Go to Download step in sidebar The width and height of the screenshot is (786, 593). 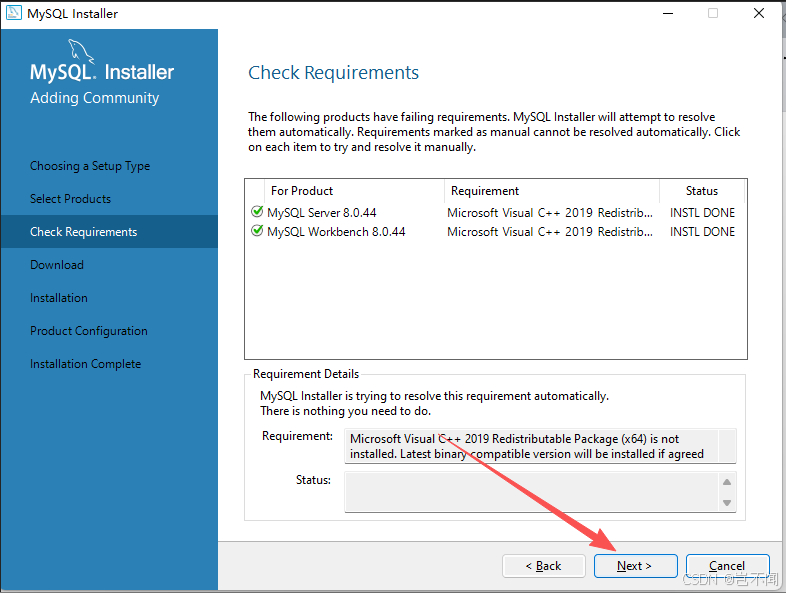pyautogui.click(x=57, y=265)
